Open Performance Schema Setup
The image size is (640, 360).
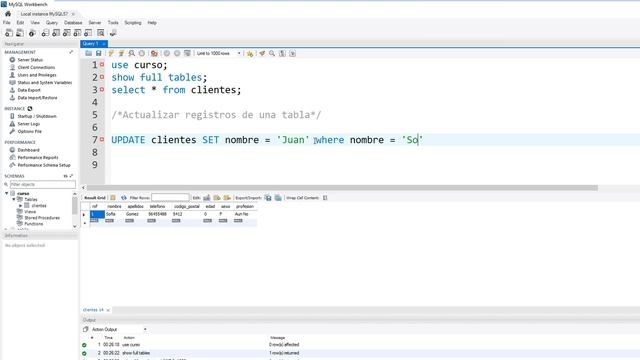pos(44,165)
